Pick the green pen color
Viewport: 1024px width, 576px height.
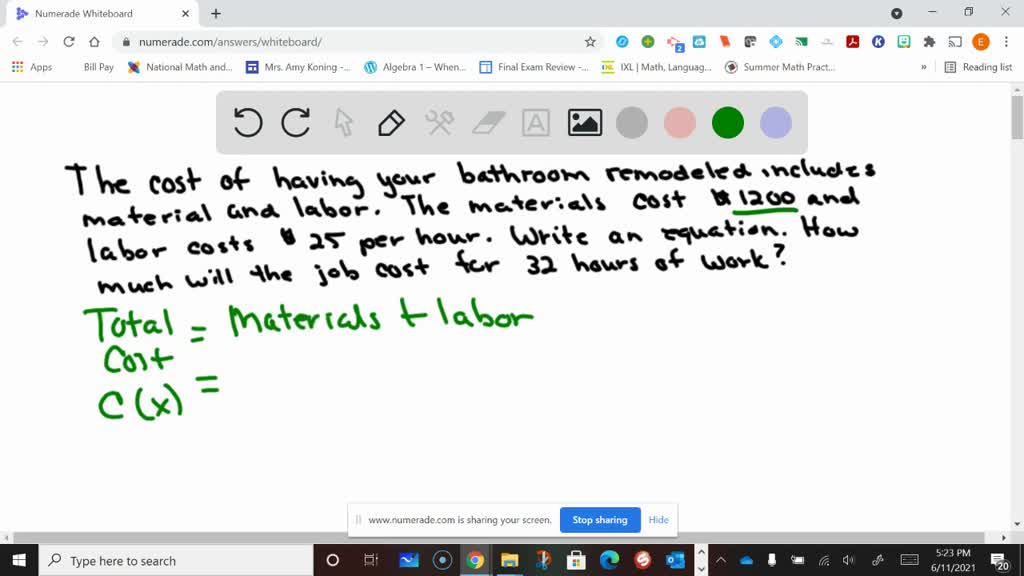point(728,123)
